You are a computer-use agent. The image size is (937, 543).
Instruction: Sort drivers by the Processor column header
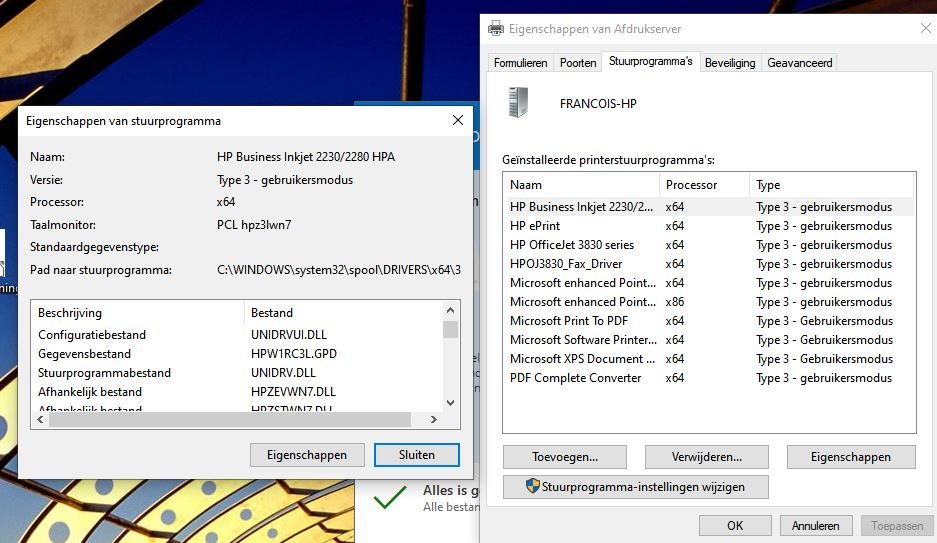(x=704, y=185)
